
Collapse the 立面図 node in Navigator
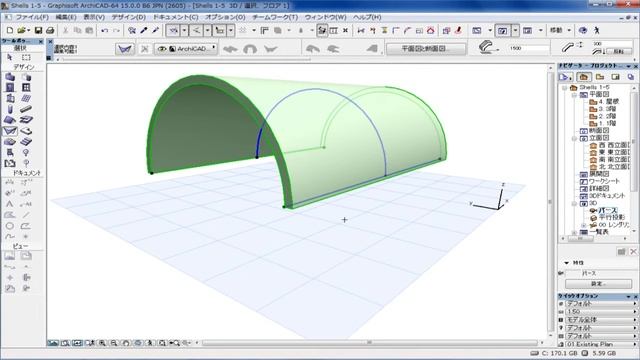[574, 138]
